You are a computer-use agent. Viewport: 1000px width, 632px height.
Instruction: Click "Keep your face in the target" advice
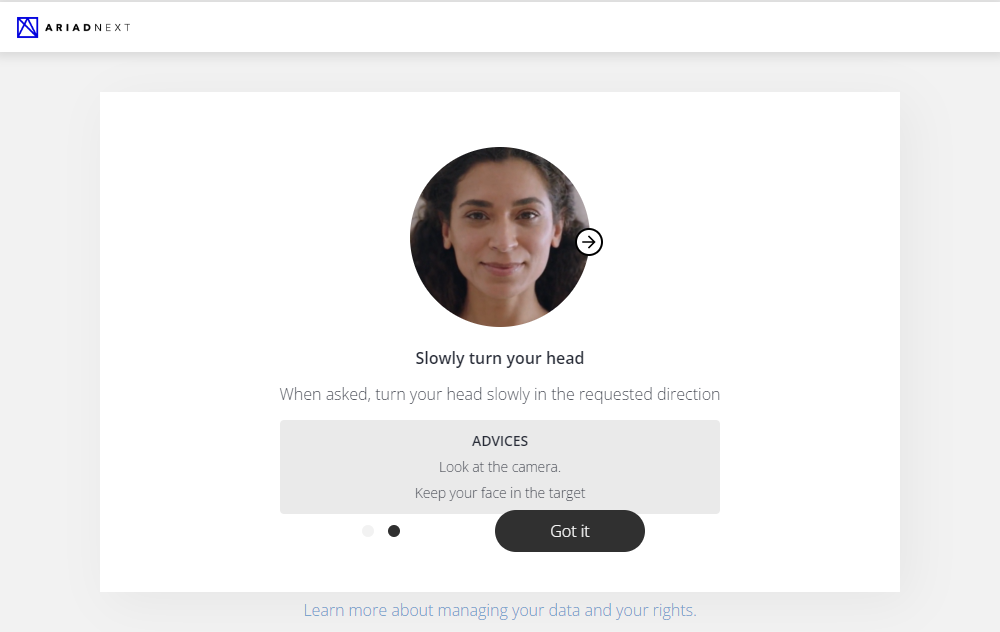click(x=500, y=493)
